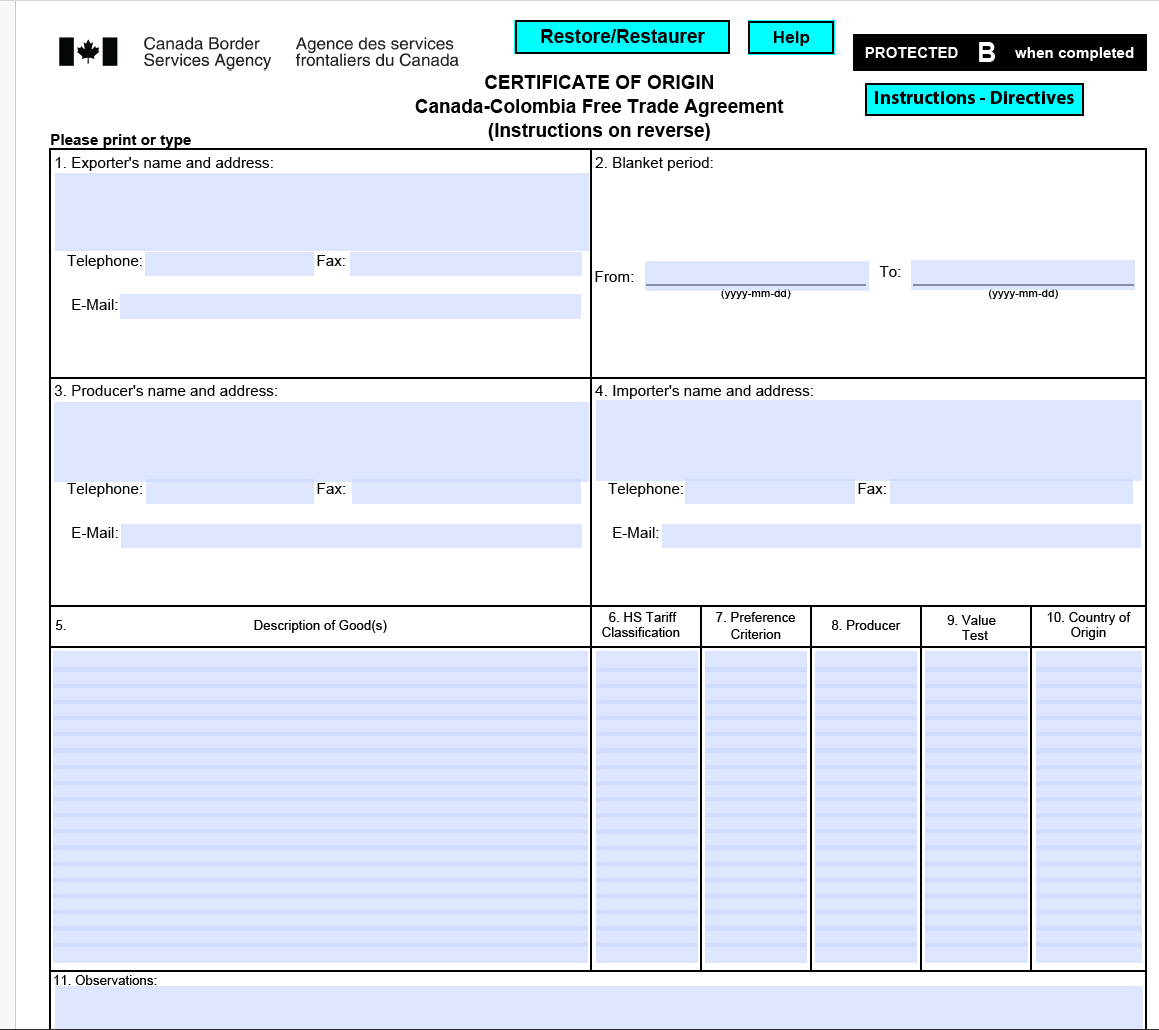Click the Preference Criterion column field
The image size is (1159, 1030).
pyautogui.click(x=756, y=807)
